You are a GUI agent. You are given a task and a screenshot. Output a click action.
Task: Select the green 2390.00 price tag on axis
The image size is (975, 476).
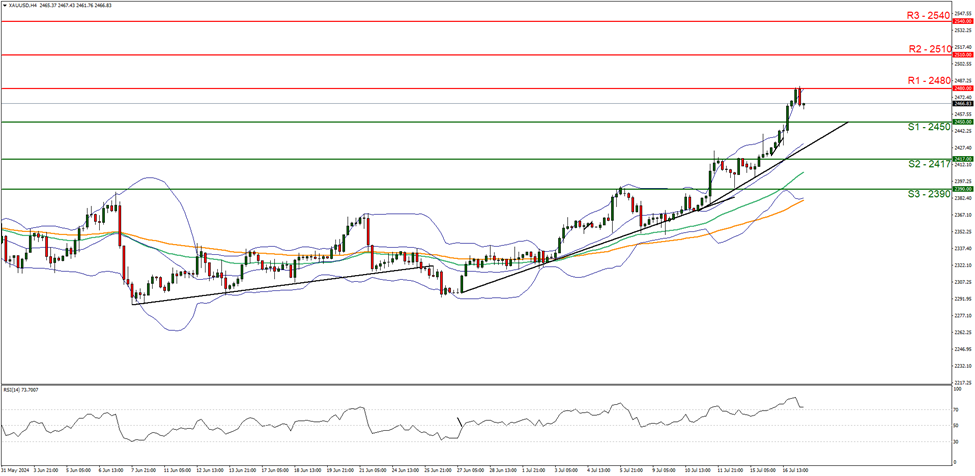(963, 189)
